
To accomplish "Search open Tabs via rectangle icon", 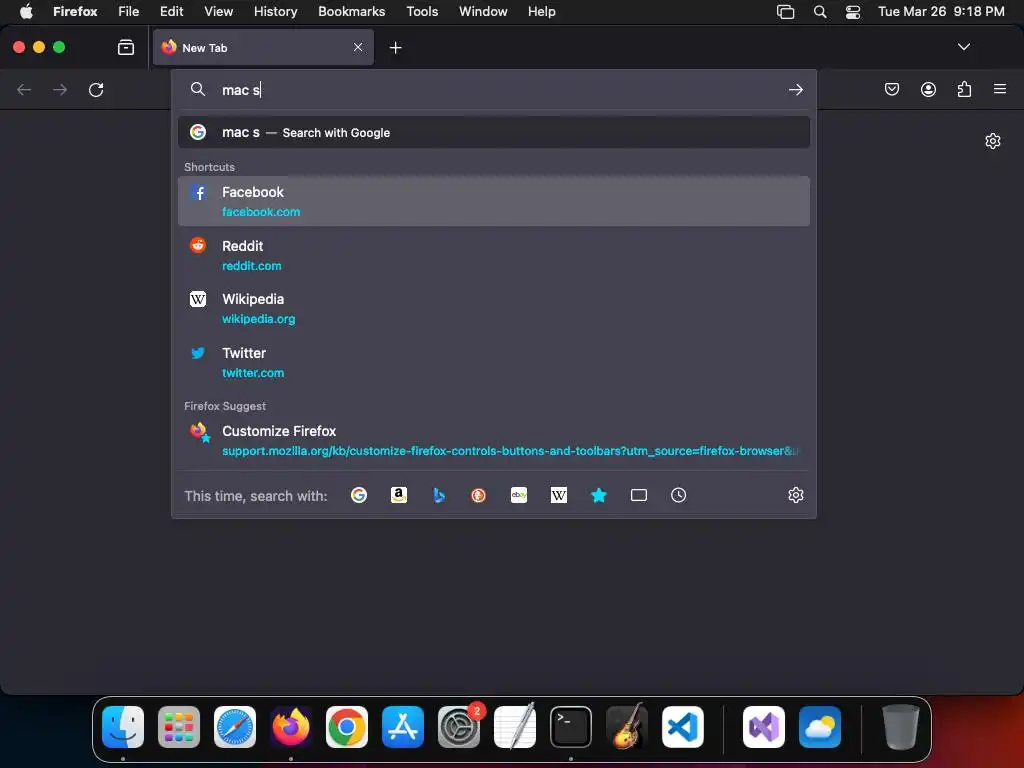I will pos(639,495).
